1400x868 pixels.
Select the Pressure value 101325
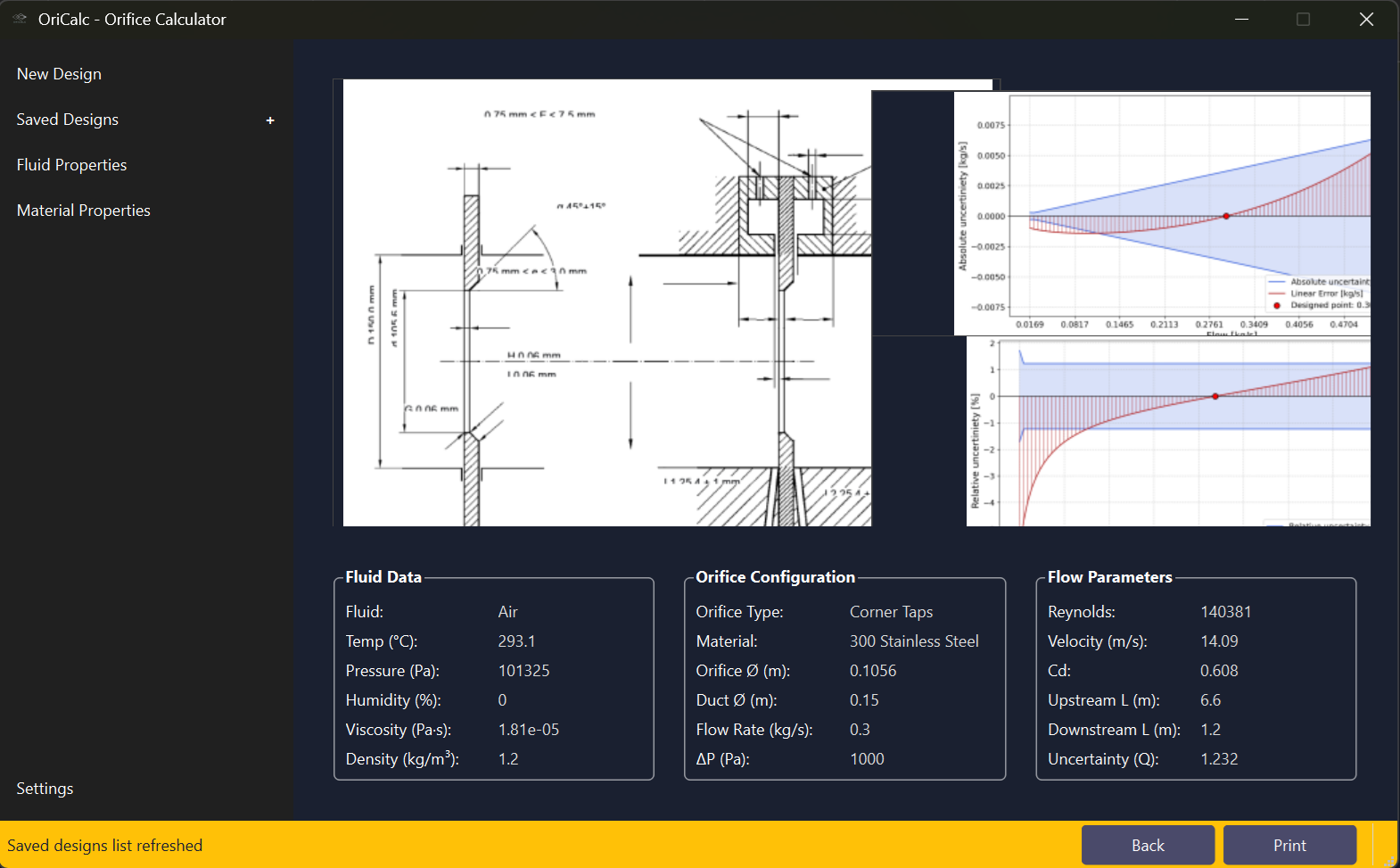523,671
